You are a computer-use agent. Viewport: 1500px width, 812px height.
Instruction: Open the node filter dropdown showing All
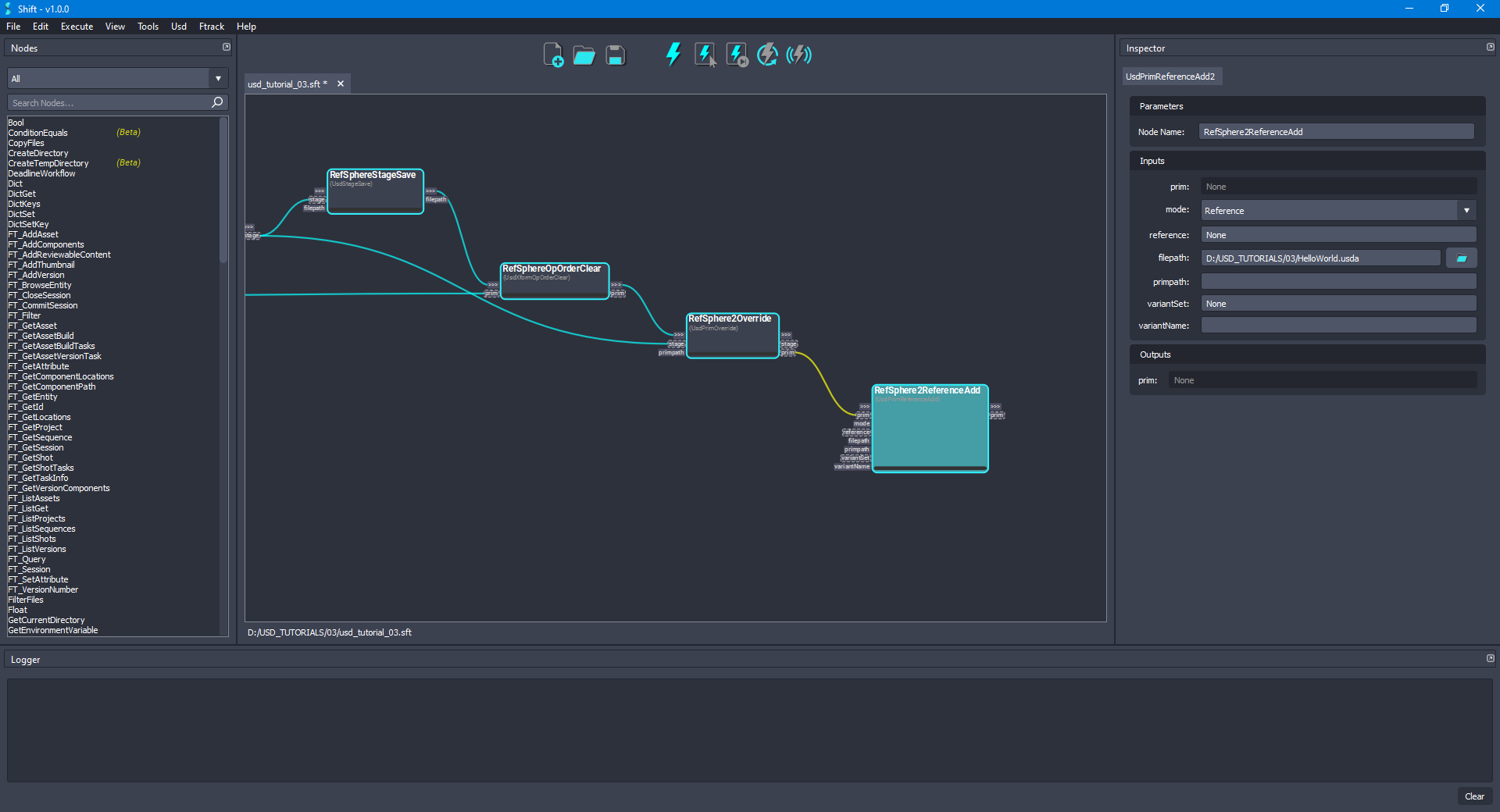(217, 78)
